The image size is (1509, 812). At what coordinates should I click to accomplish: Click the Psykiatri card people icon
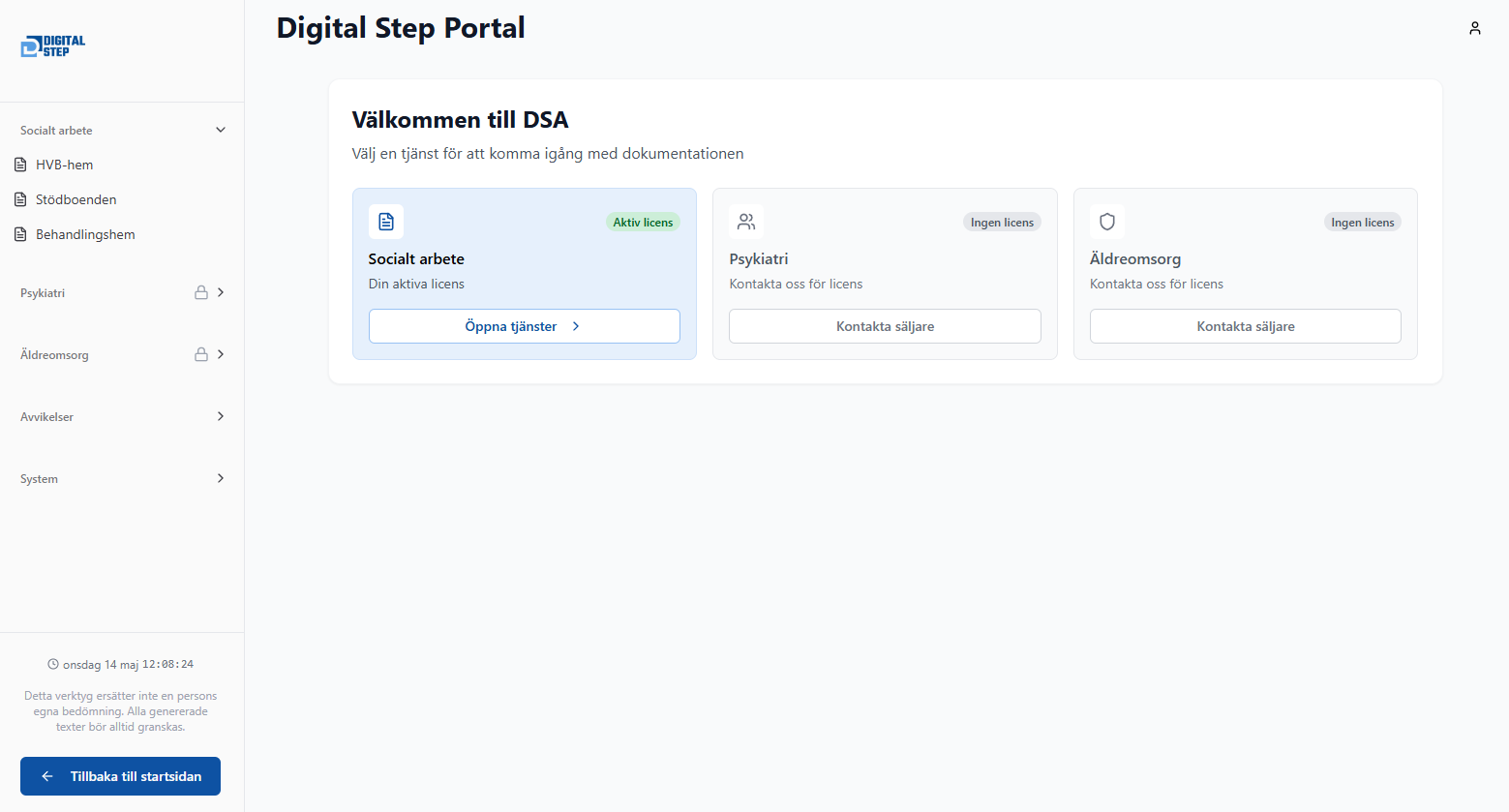(746, 222)
